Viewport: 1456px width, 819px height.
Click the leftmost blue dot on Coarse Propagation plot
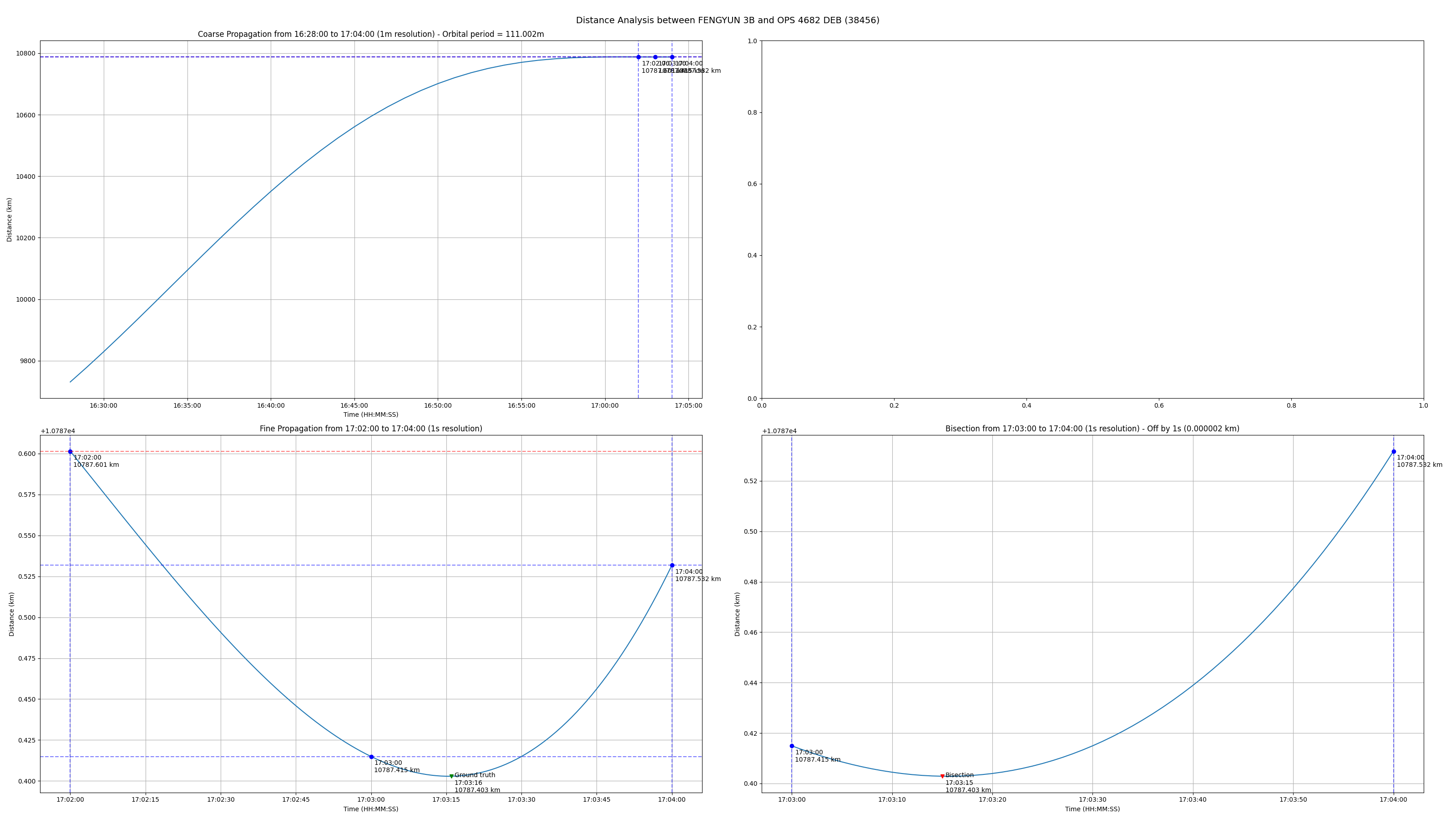tap(639, 57)
